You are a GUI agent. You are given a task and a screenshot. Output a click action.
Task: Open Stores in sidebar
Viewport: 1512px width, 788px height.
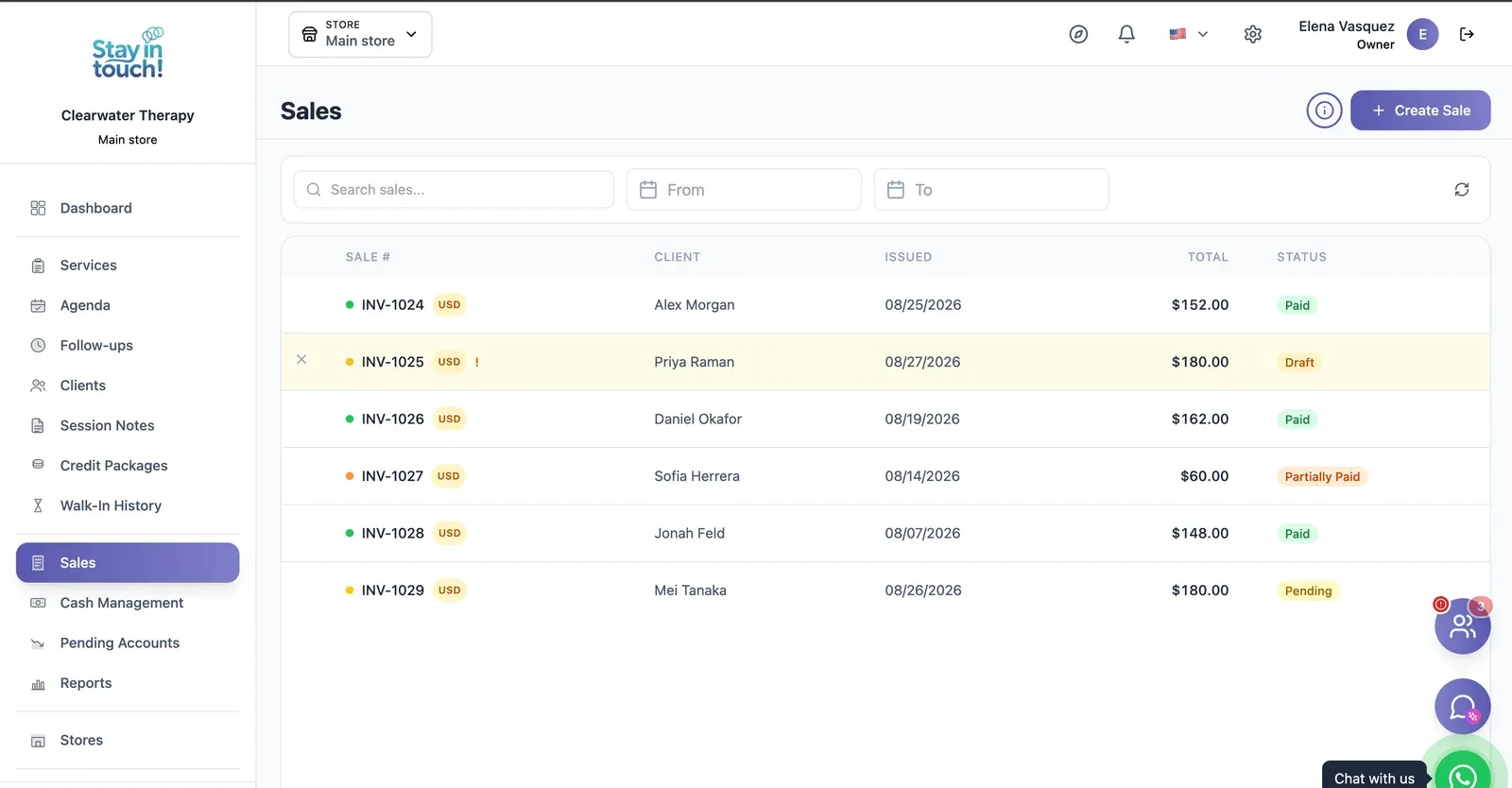tap(128, 740)
